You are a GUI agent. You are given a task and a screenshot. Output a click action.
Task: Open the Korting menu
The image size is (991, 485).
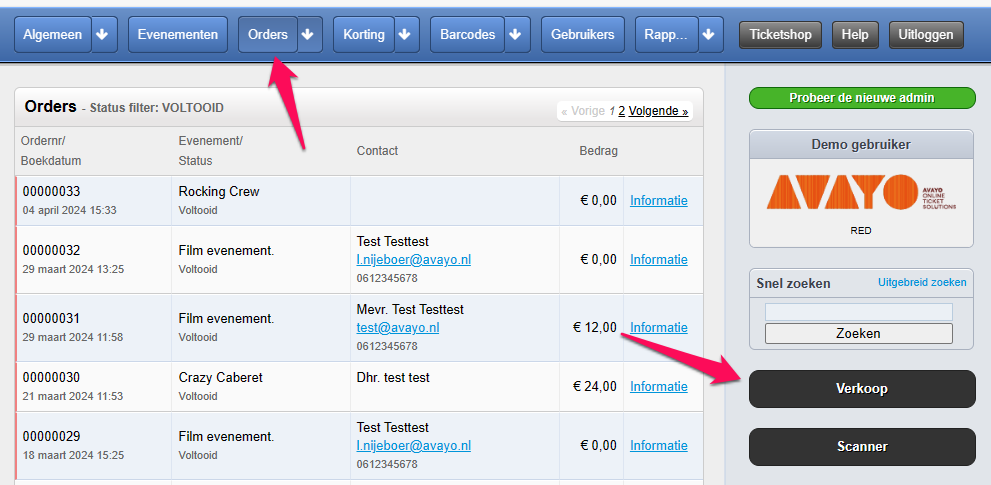coord(364,35)
